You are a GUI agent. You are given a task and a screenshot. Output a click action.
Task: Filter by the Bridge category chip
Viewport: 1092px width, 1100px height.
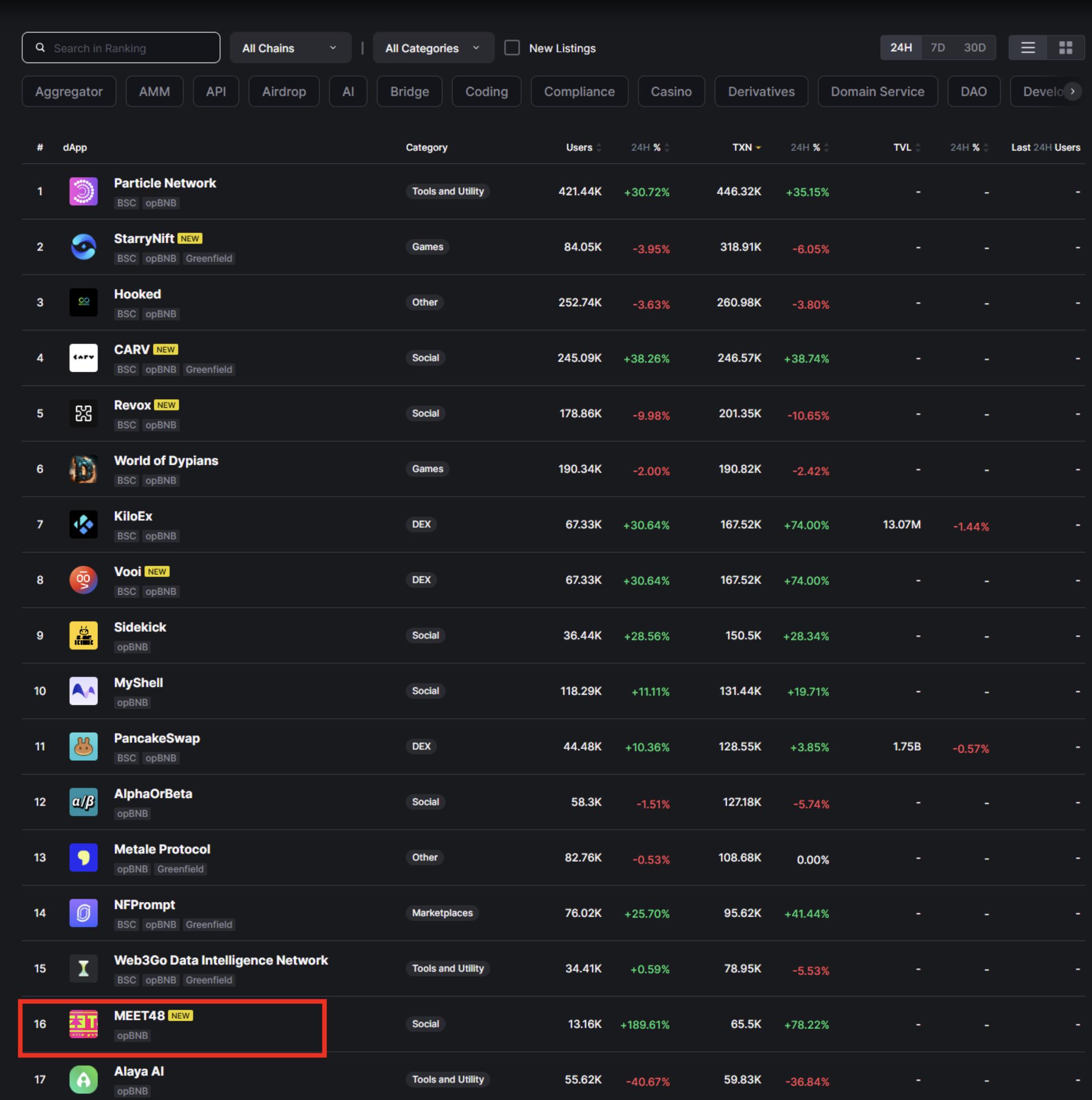click(409, 91)
